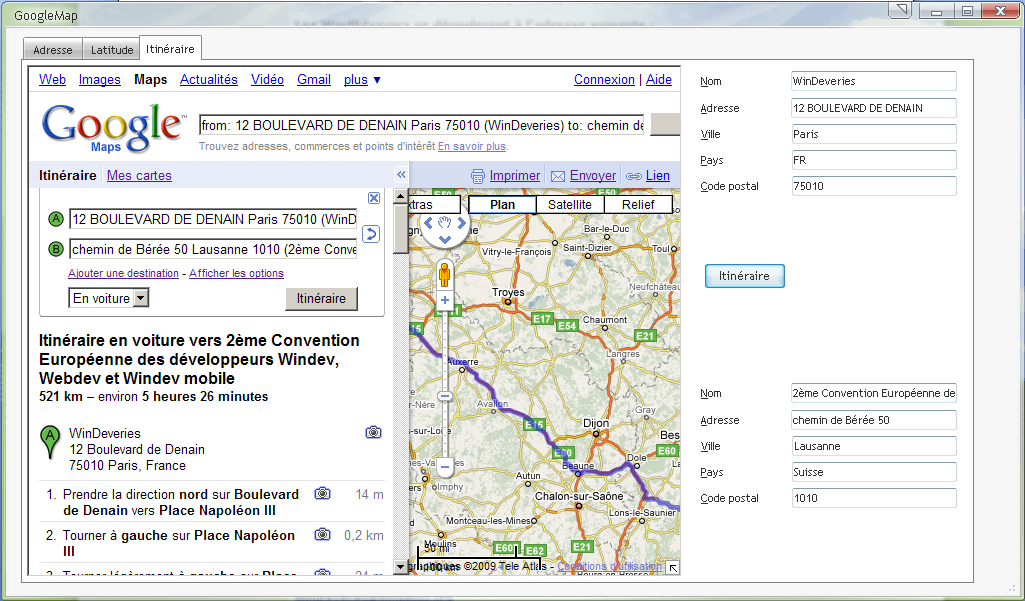Click the Itinéraire button under the destination fields
Viewport: 1025px width, 601px height.
tap(321, 298)
